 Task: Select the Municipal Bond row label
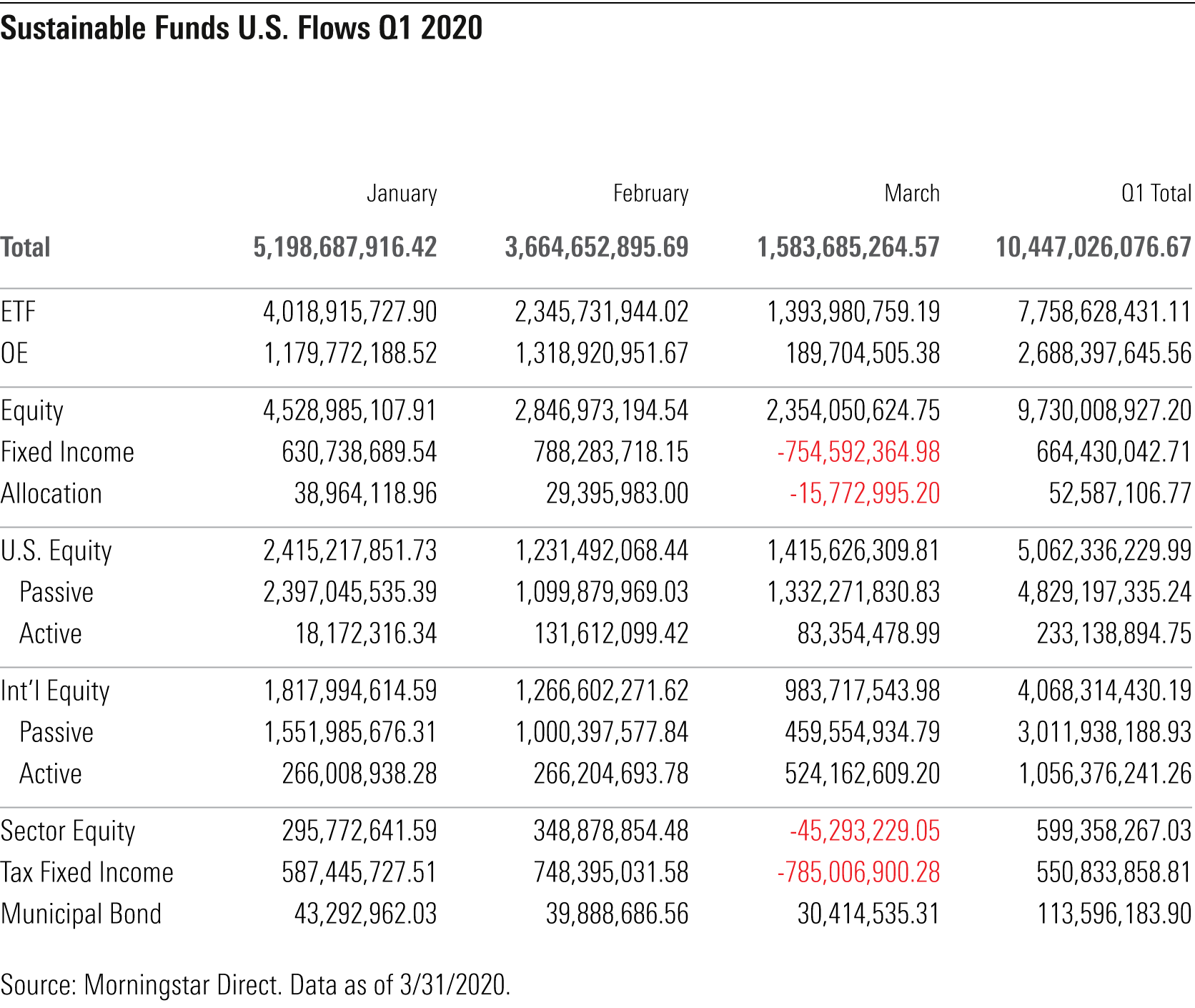tap(81, 914)
